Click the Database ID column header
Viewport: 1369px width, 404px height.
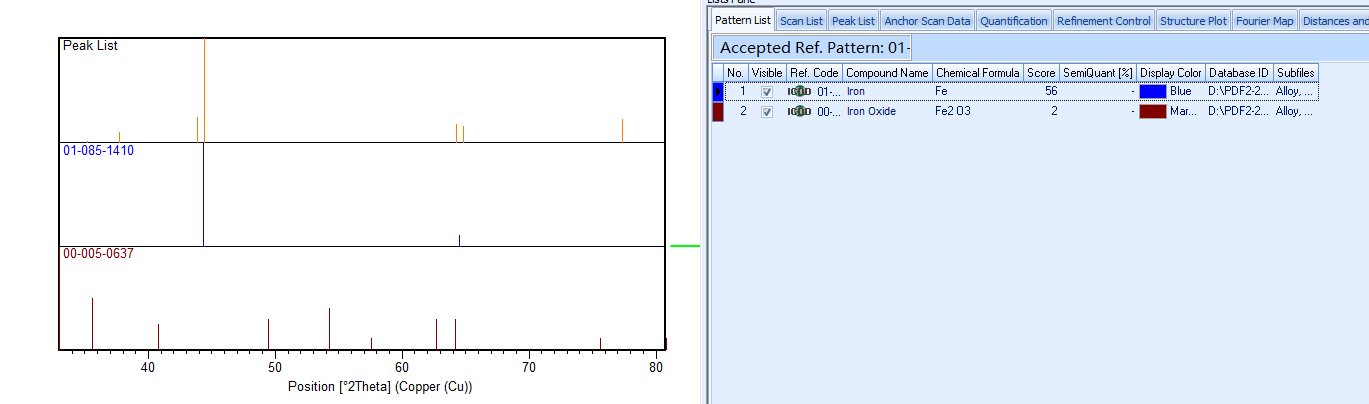[x=1239, y=73]
